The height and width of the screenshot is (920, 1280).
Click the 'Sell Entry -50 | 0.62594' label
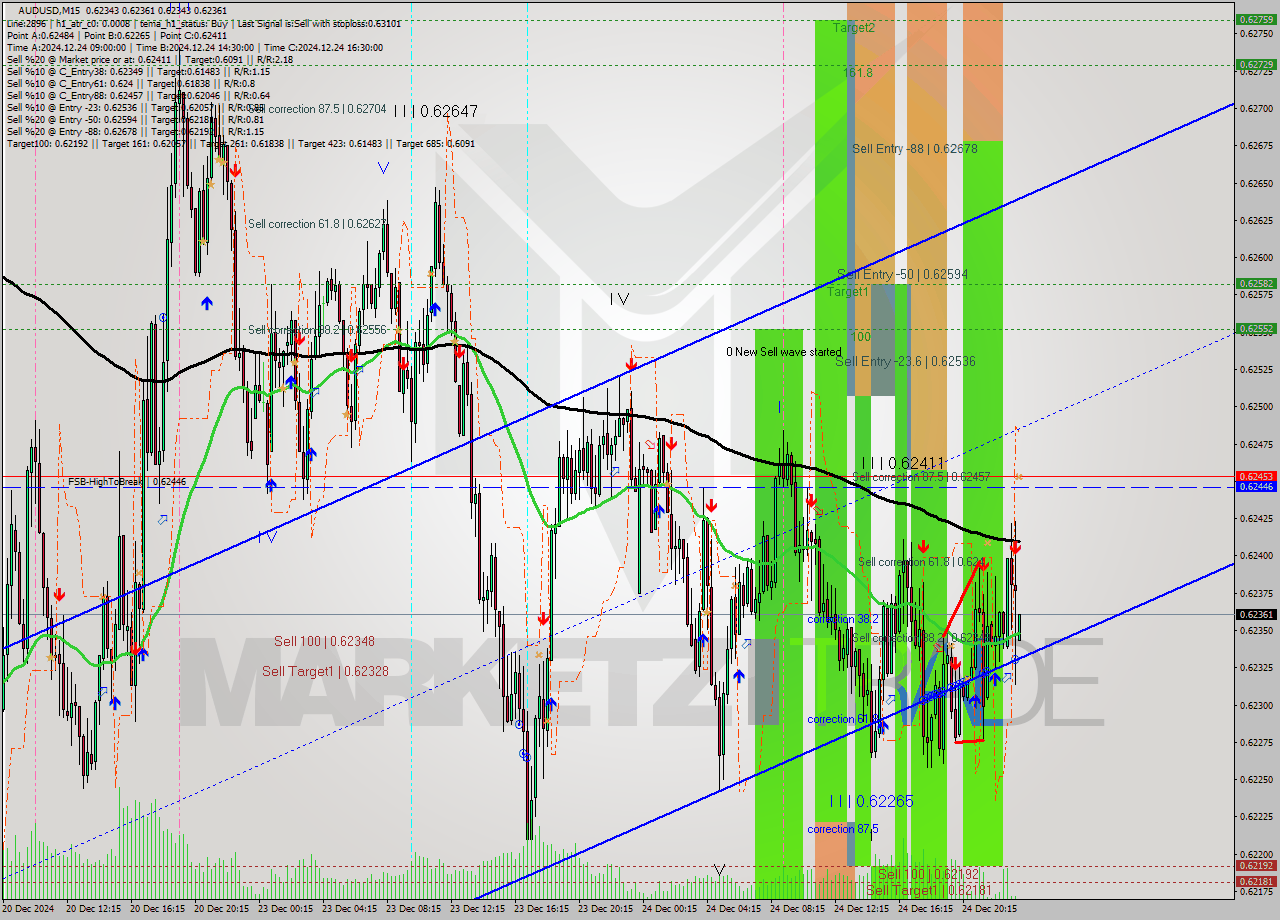903,274
